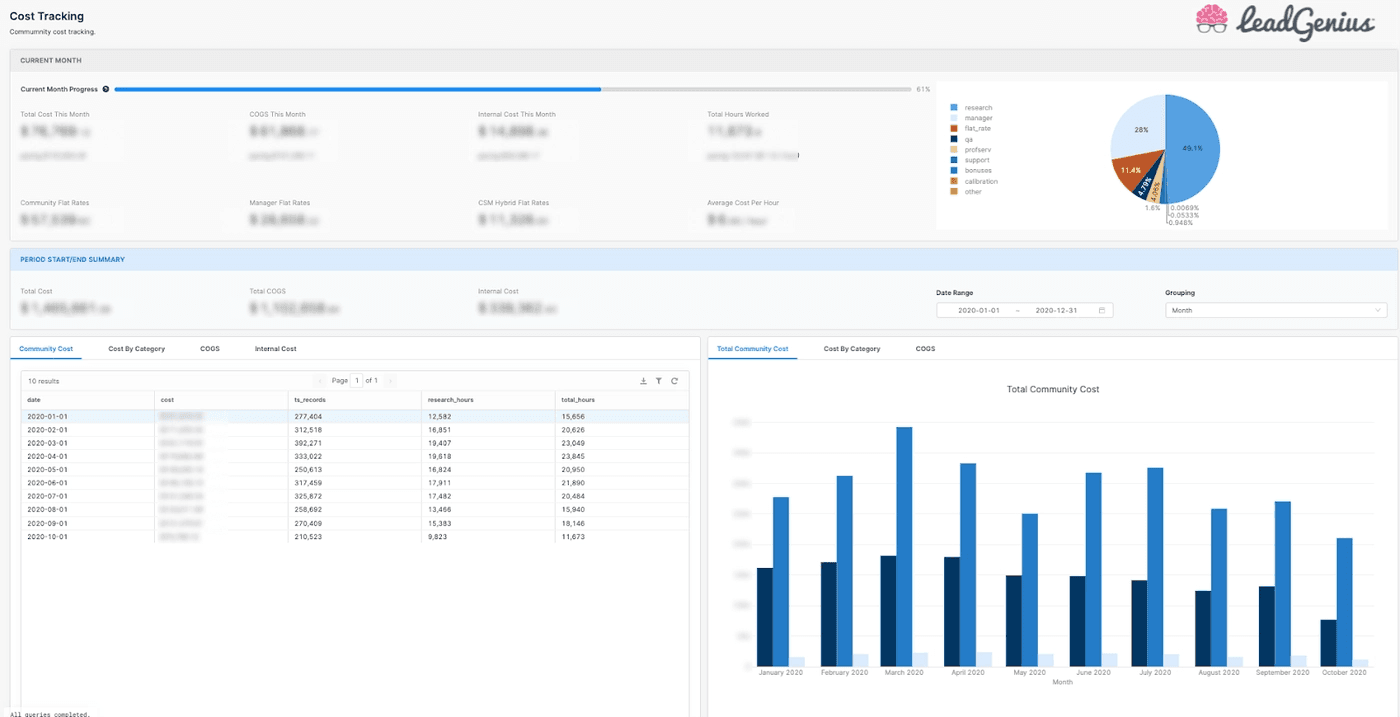
Task: Click the leadGenius logo
Action: 1290,20
